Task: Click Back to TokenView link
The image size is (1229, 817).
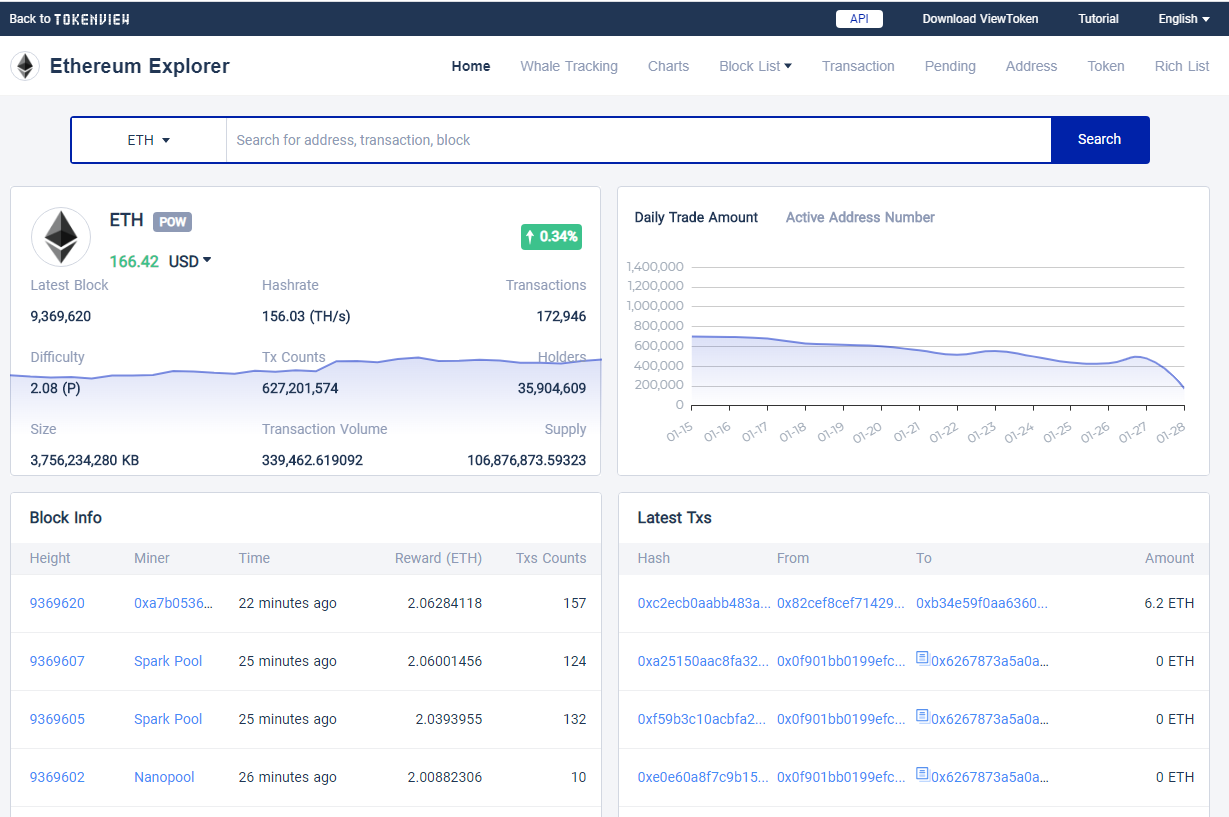Action: click(x=69, y=19)
